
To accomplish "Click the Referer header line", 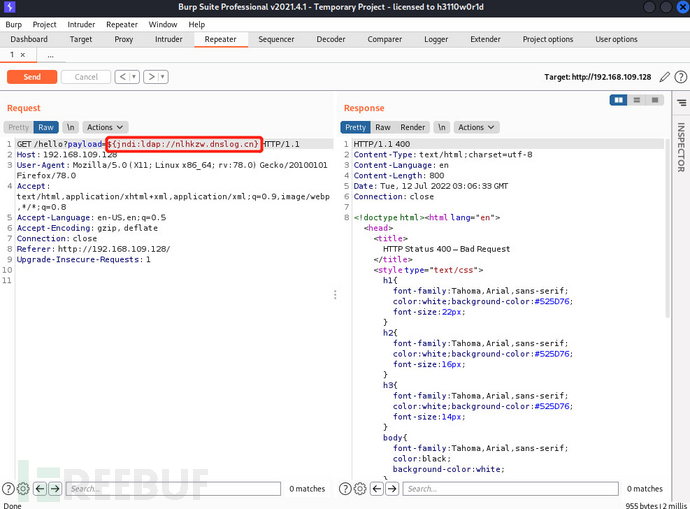I will [x=93, y=249].
